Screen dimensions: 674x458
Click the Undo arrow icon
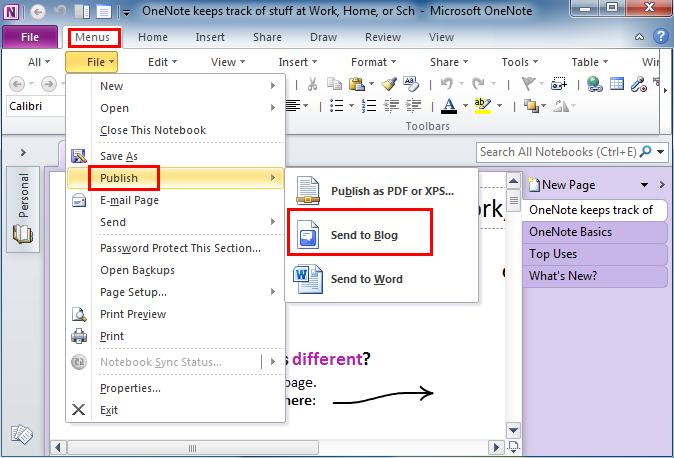coord(447,83)
